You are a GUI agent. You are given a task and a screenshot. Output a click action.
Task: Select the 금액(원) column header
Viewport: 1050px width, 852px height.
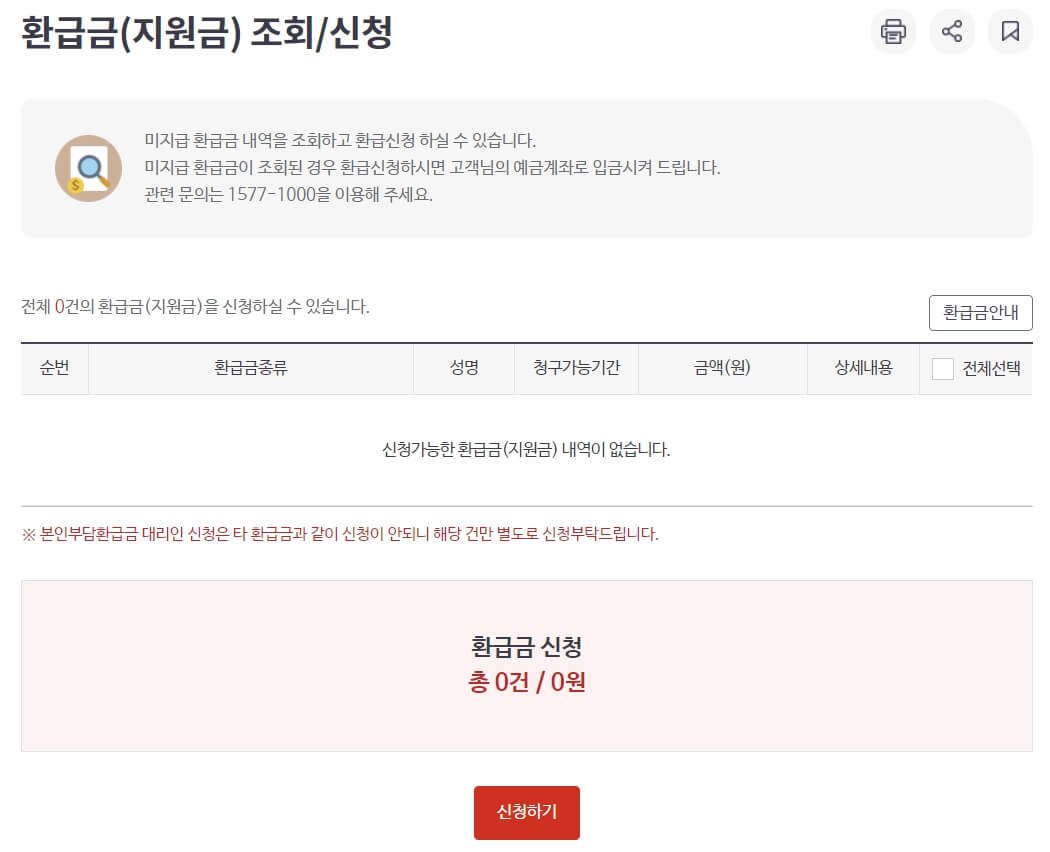719,368
